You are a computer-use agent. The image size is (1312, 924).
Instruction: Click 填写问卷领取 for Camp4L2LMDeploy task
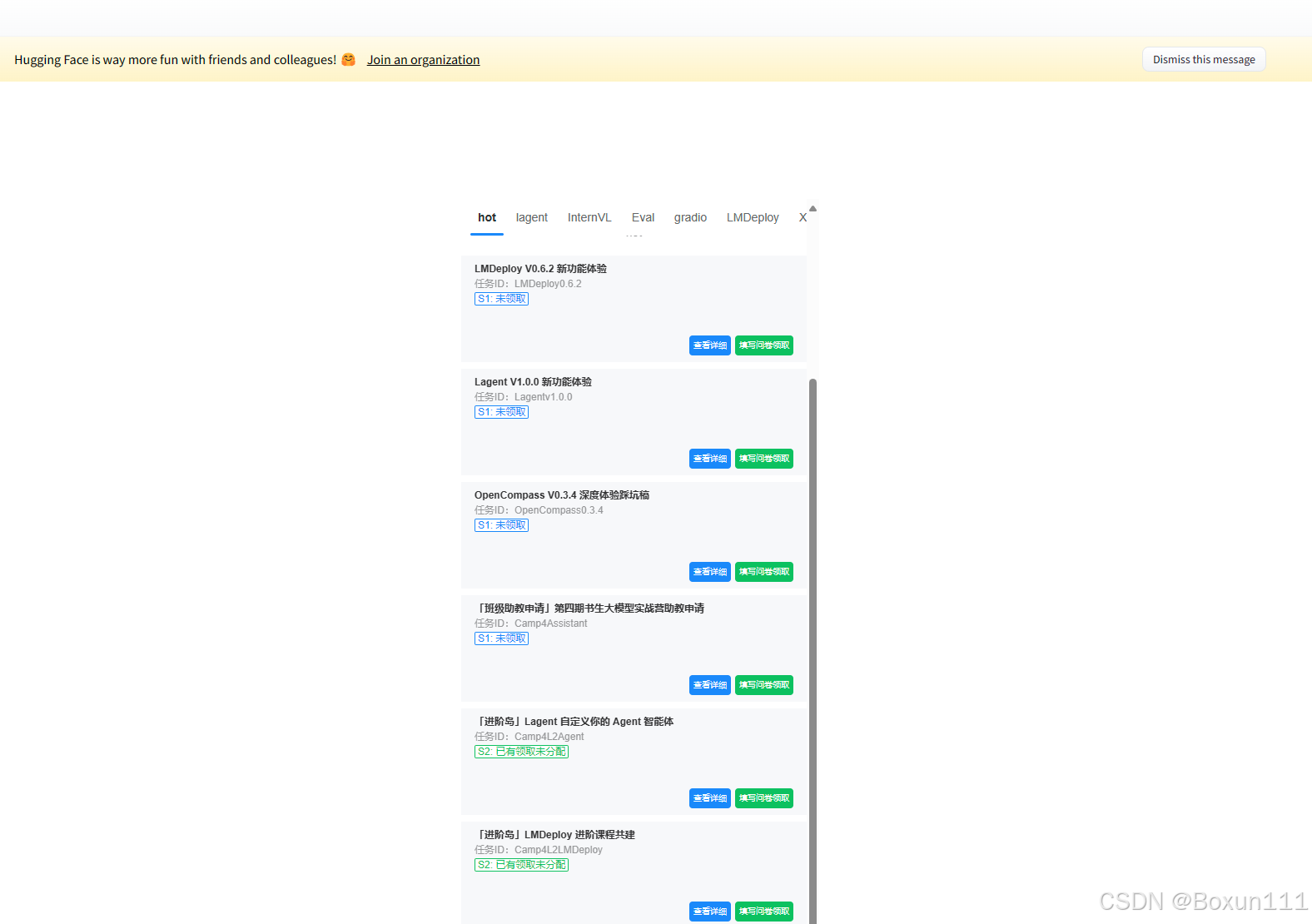coord(764,912)
